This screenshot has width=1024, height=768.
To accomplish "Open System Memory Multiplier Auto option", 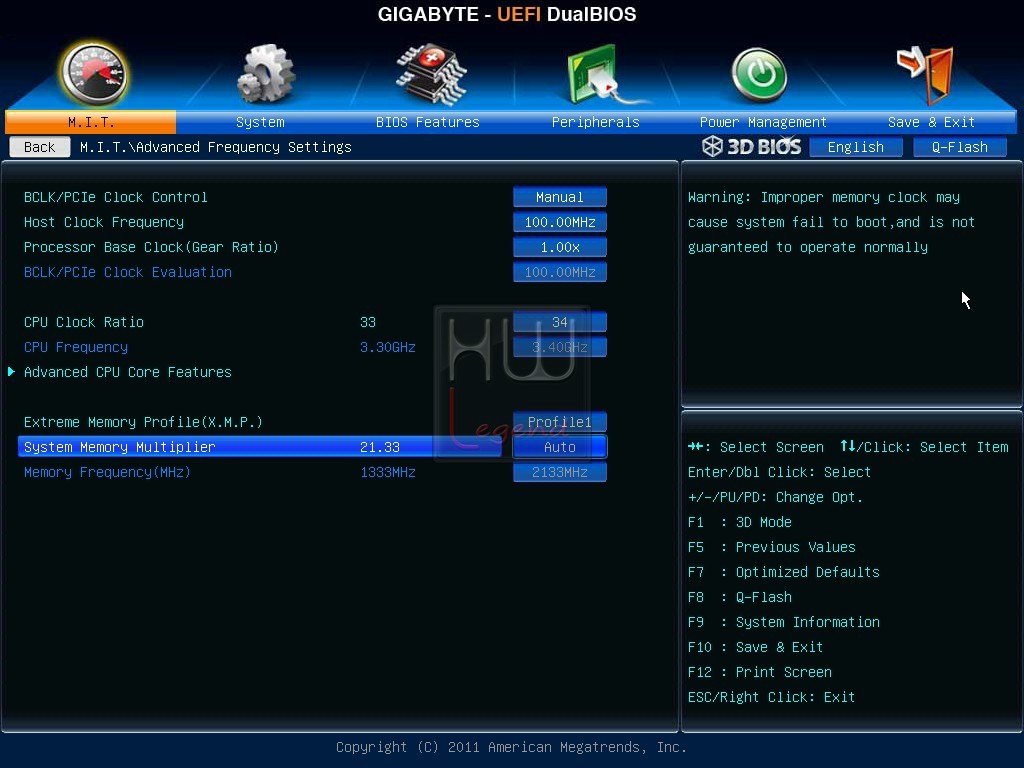I will pyautogui.click(x=560, y=447).
